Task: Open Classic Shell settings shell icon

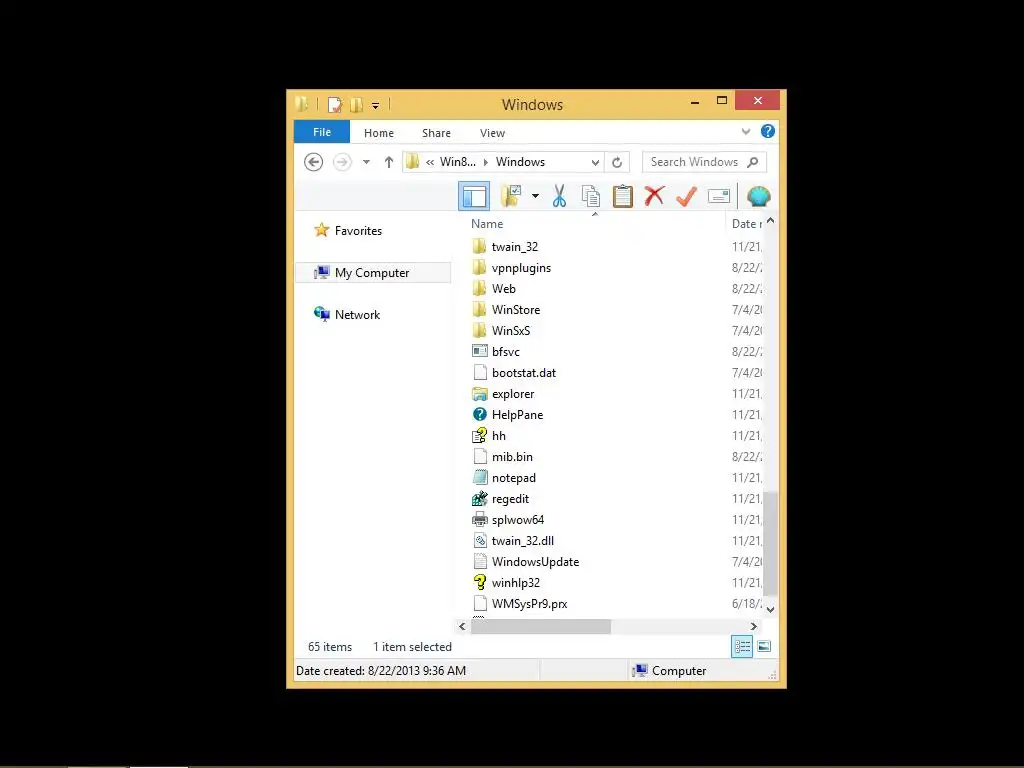Action: pyautogui.click(x=758, y=196)
